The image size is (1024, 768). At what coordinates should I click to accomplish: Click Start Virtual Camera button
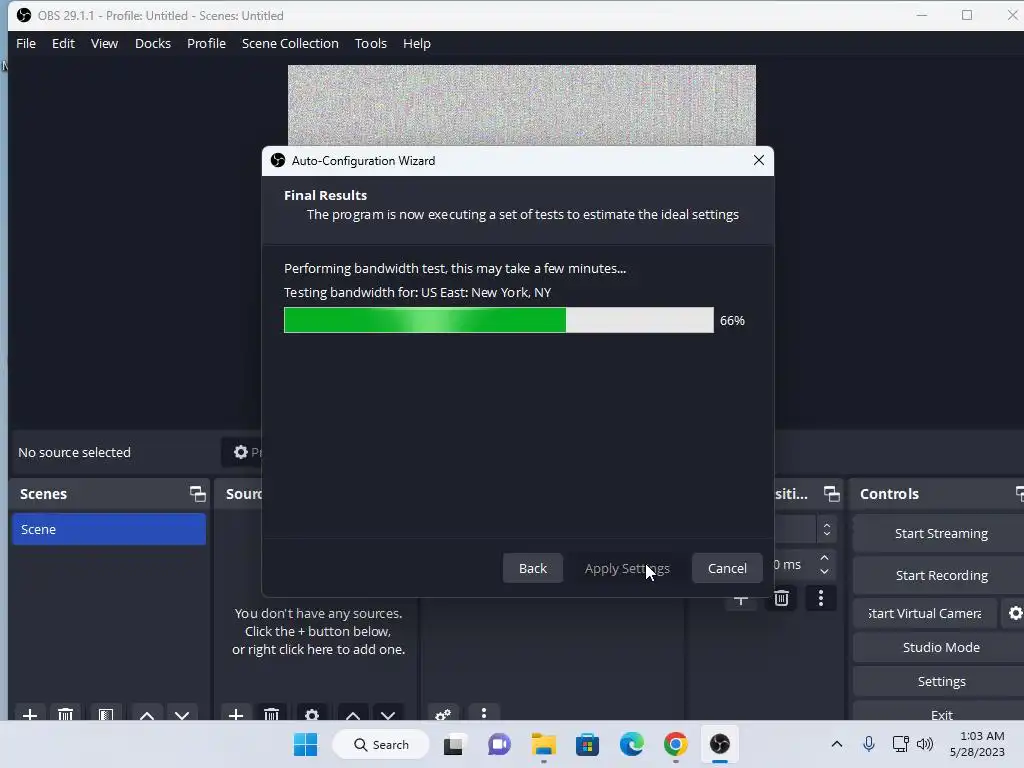pyautogui.click(x=925, y=613)
